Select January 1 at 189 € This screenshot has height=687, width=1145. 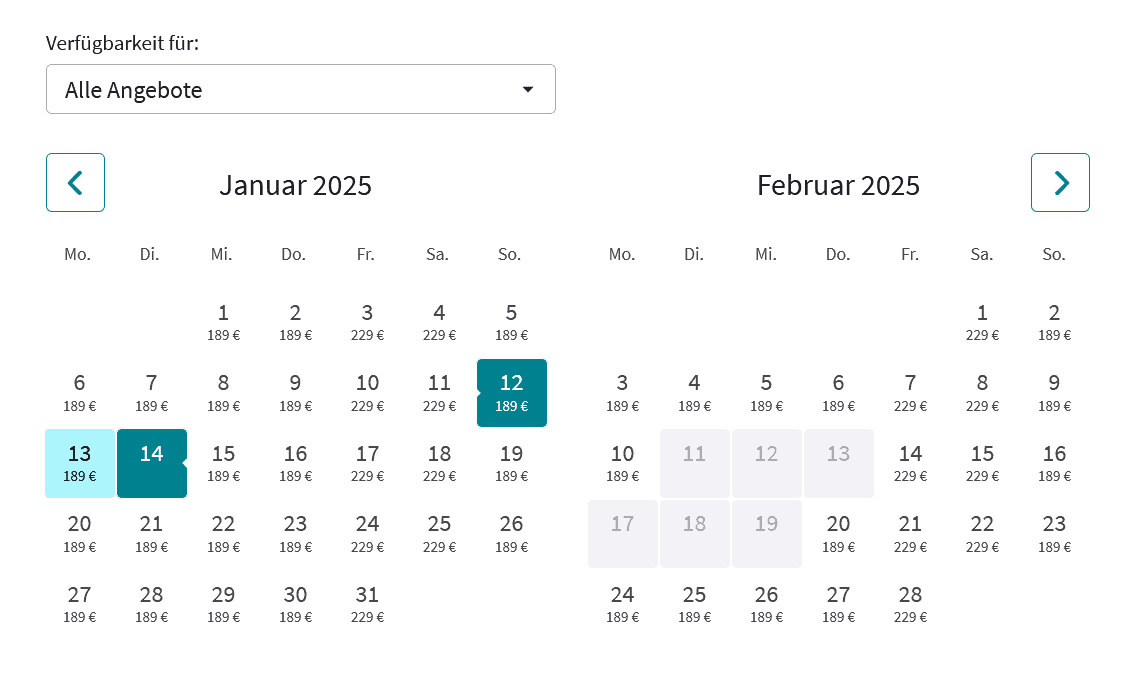[x=224, y=322]
